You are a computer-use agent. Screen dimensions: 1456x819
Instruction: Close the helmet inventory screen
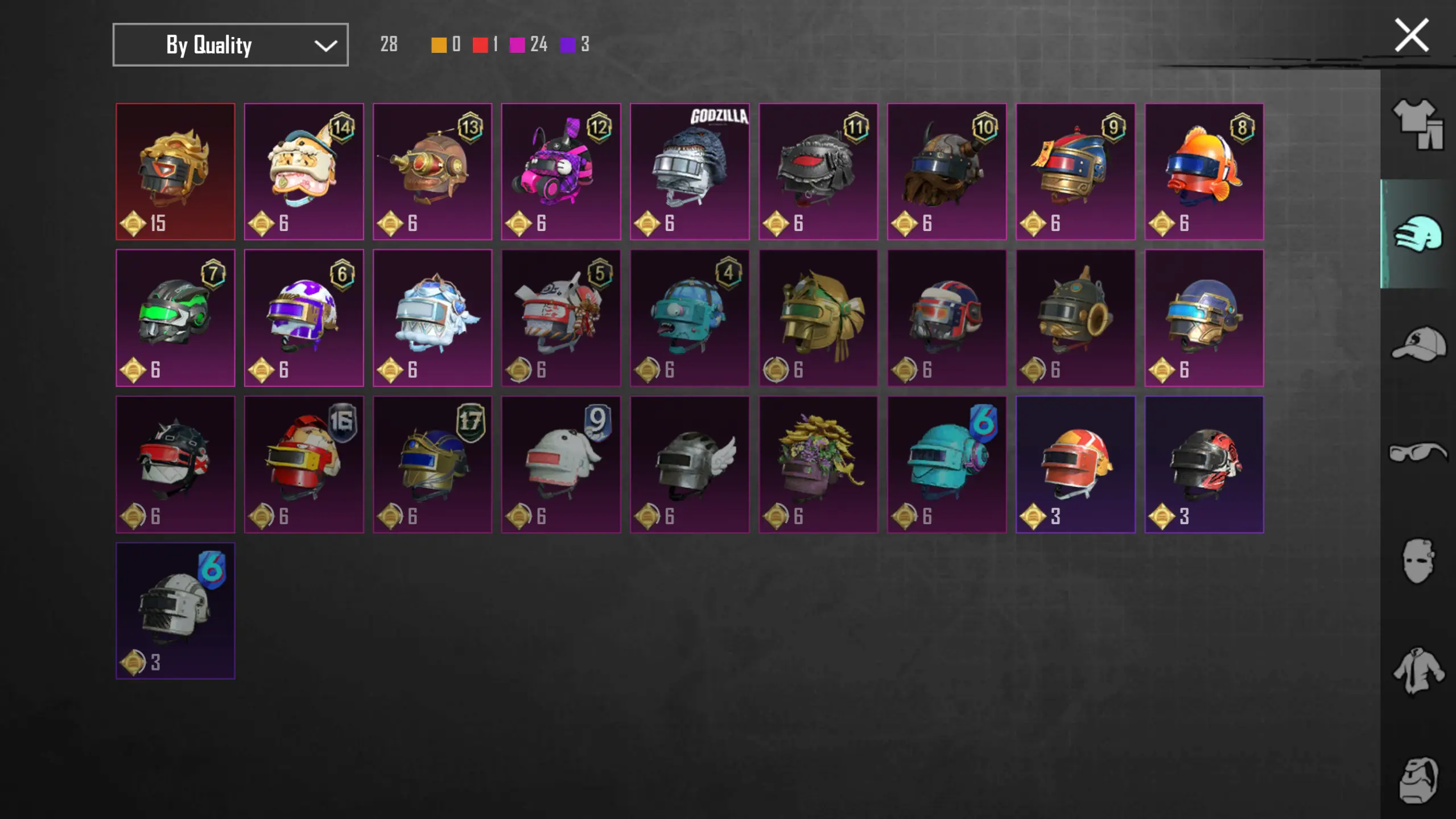[1412, 36]
